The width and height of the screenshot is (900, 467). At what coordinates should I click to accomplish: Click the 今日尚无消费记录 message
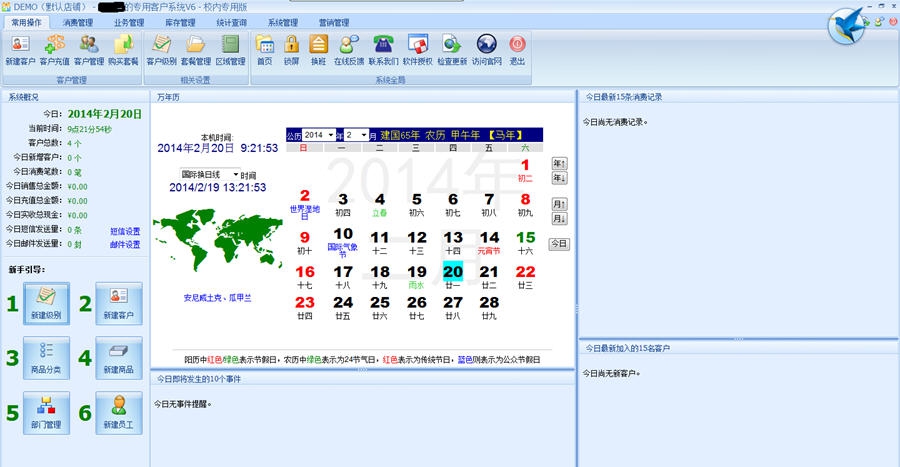615,122
